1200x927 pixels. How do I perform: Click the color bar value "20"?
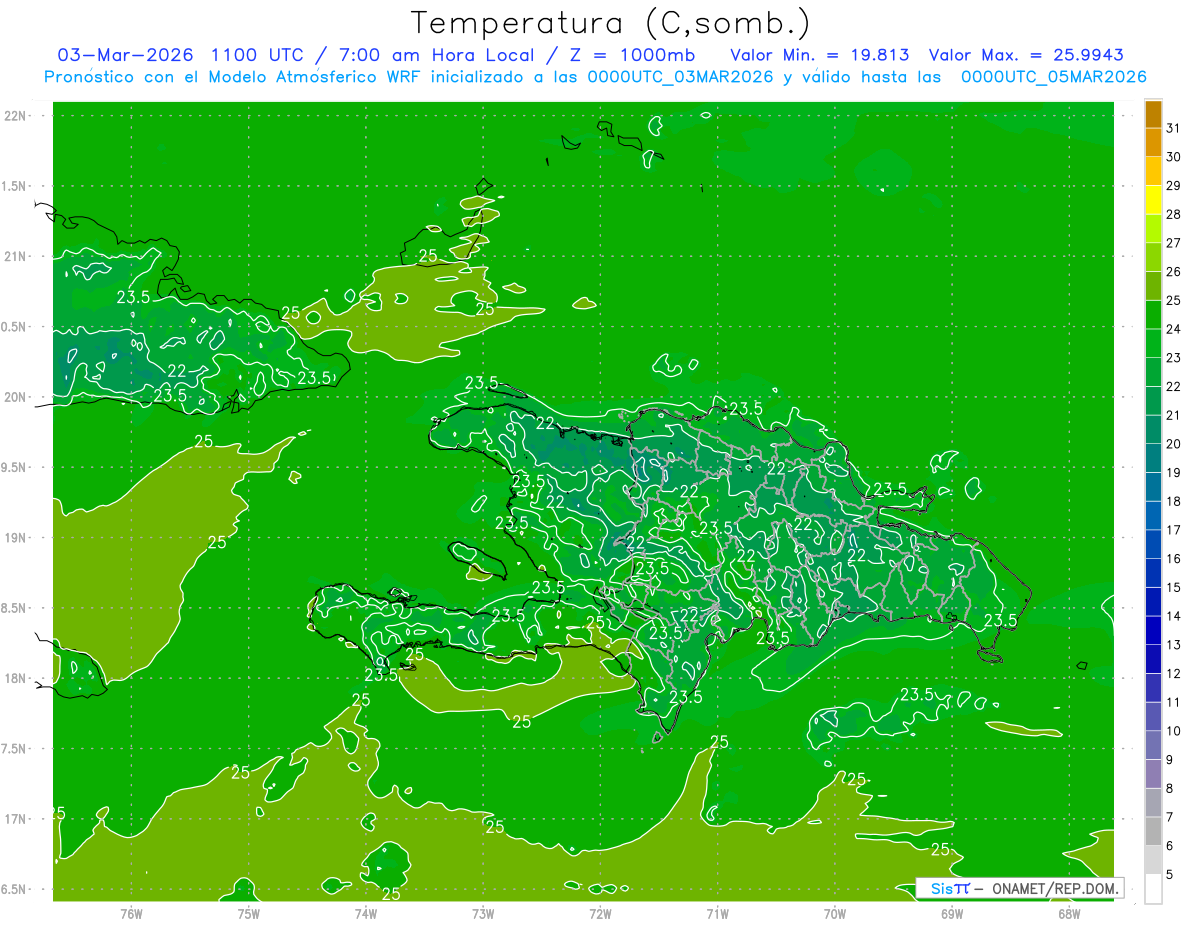1173,444
